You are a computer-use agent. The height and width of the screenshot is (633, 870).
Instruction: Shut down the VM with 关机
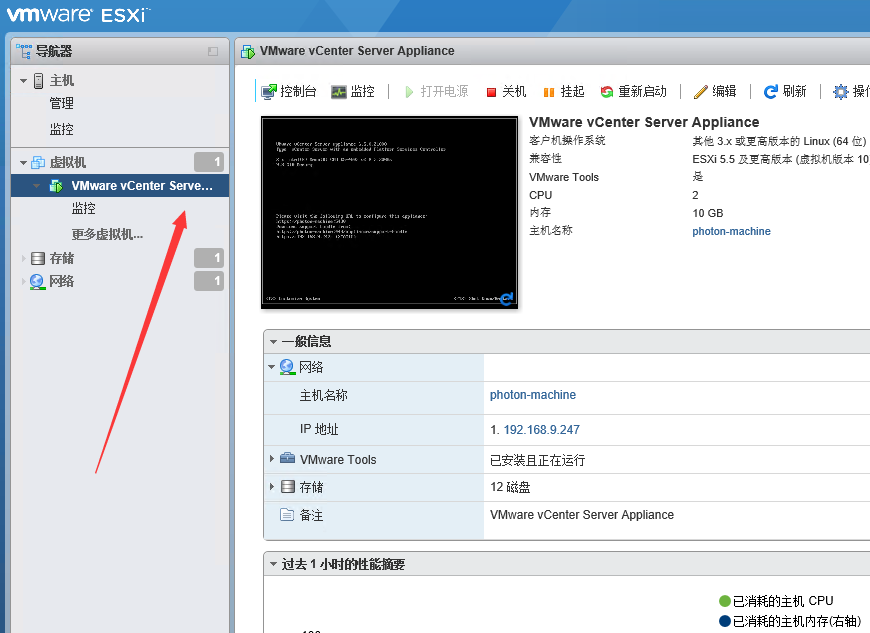point(506,91)
